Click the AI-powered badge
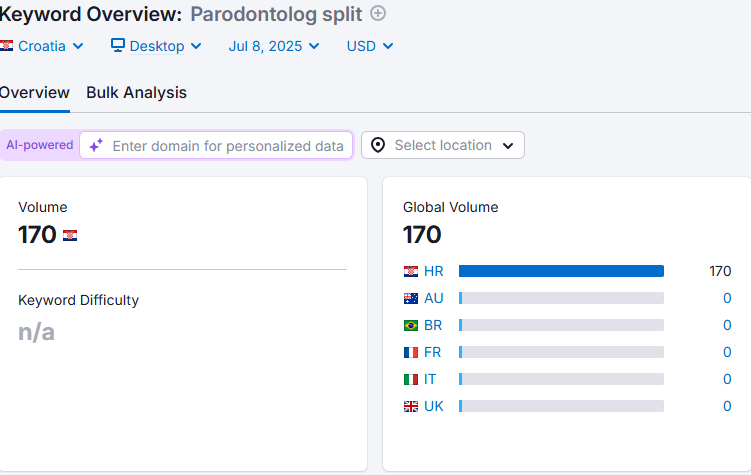Image resolution: width=751 pixels, height=475 pixels. (x=39, y=145)
